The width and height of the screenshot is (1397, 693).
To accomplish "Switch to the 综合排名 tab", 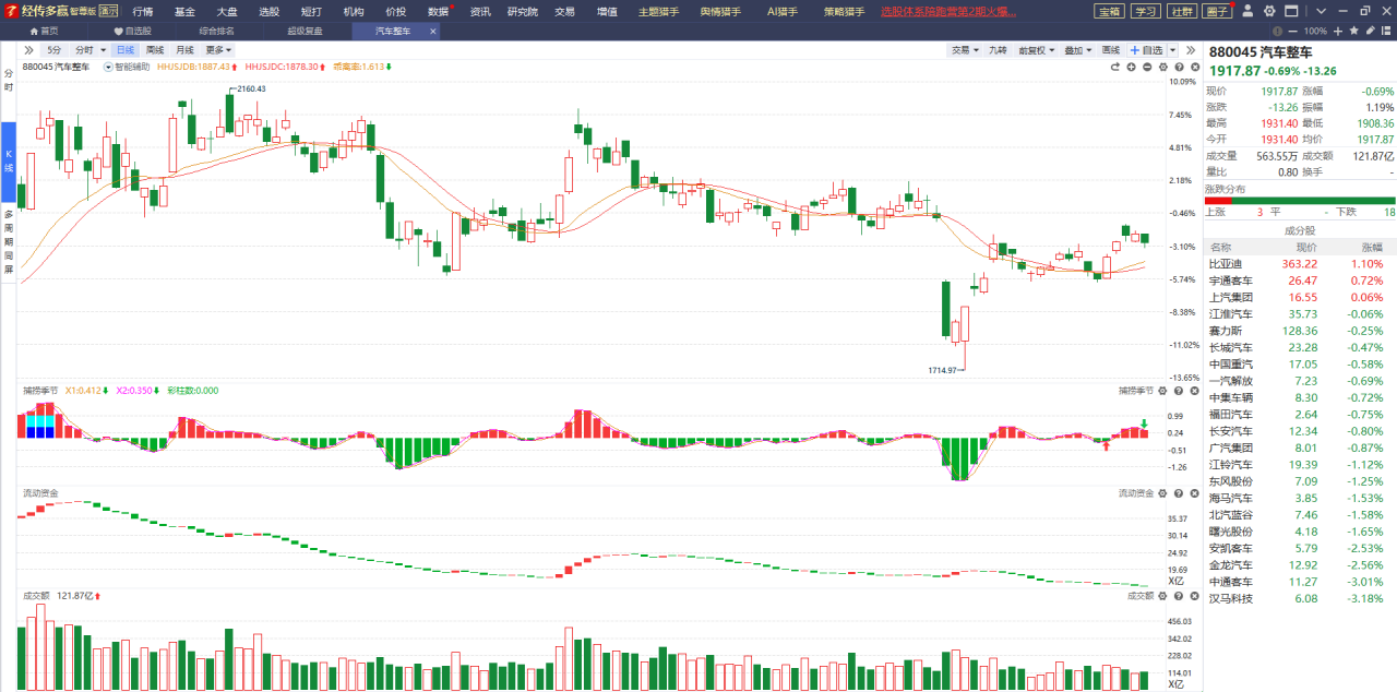I will 216,31.
